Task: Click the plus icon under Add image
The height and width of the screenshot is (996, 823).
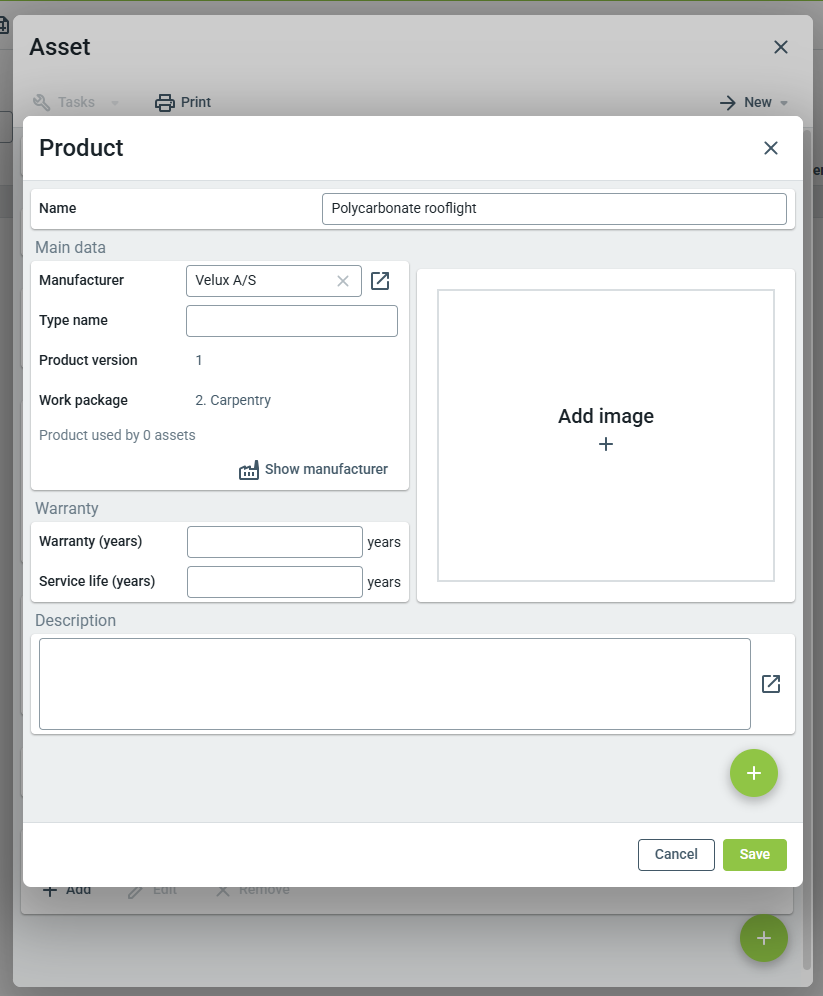Action: coord(606,444)
